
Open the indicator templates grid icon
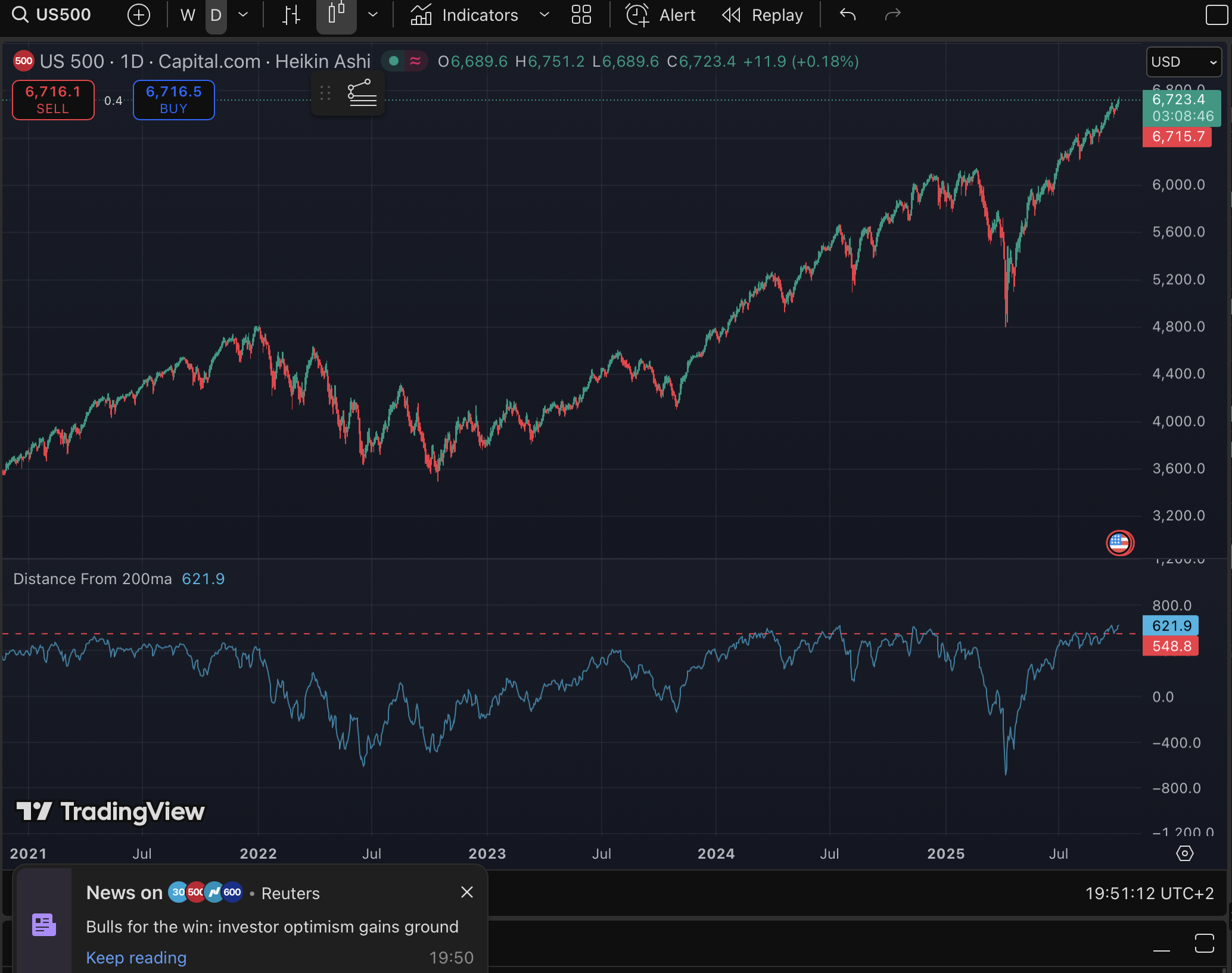click(x=581, y=15)
